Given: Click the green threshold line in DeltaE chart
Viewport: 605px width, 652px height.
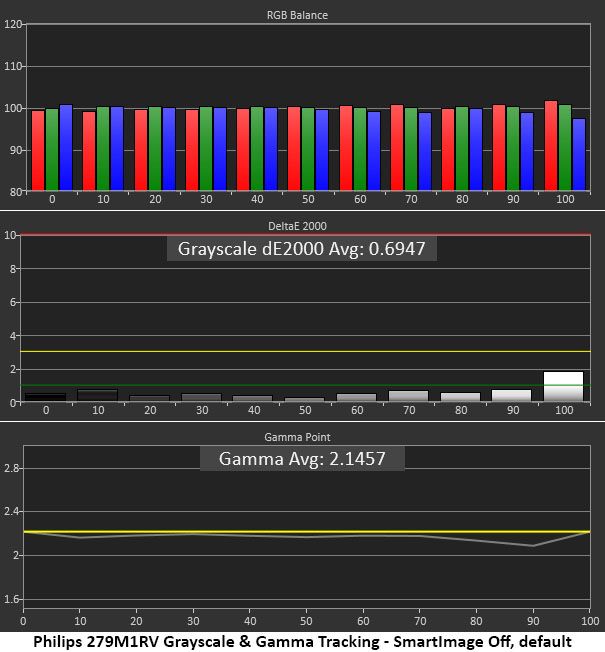Looking at the screenshot, I should pos(305,385).
